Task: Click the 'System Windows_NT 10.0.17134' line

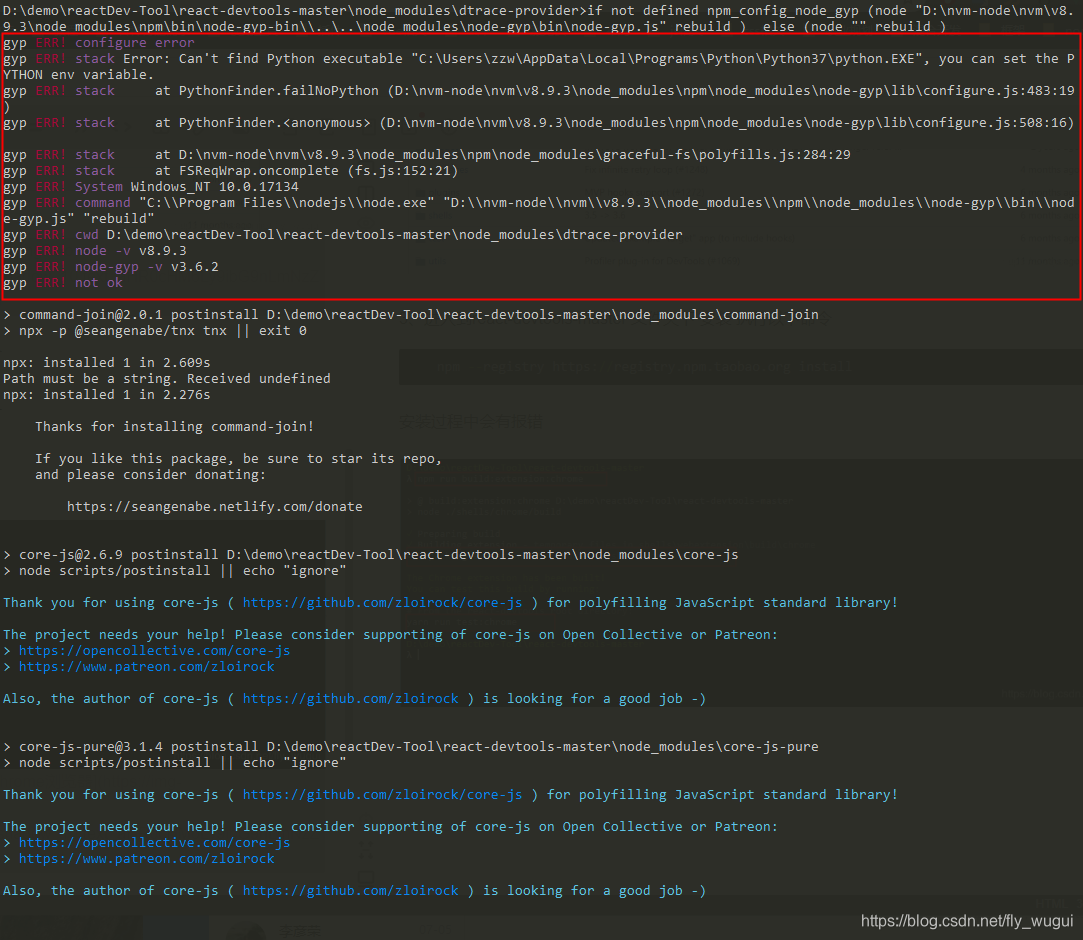Action: click(x=151, y=186)
